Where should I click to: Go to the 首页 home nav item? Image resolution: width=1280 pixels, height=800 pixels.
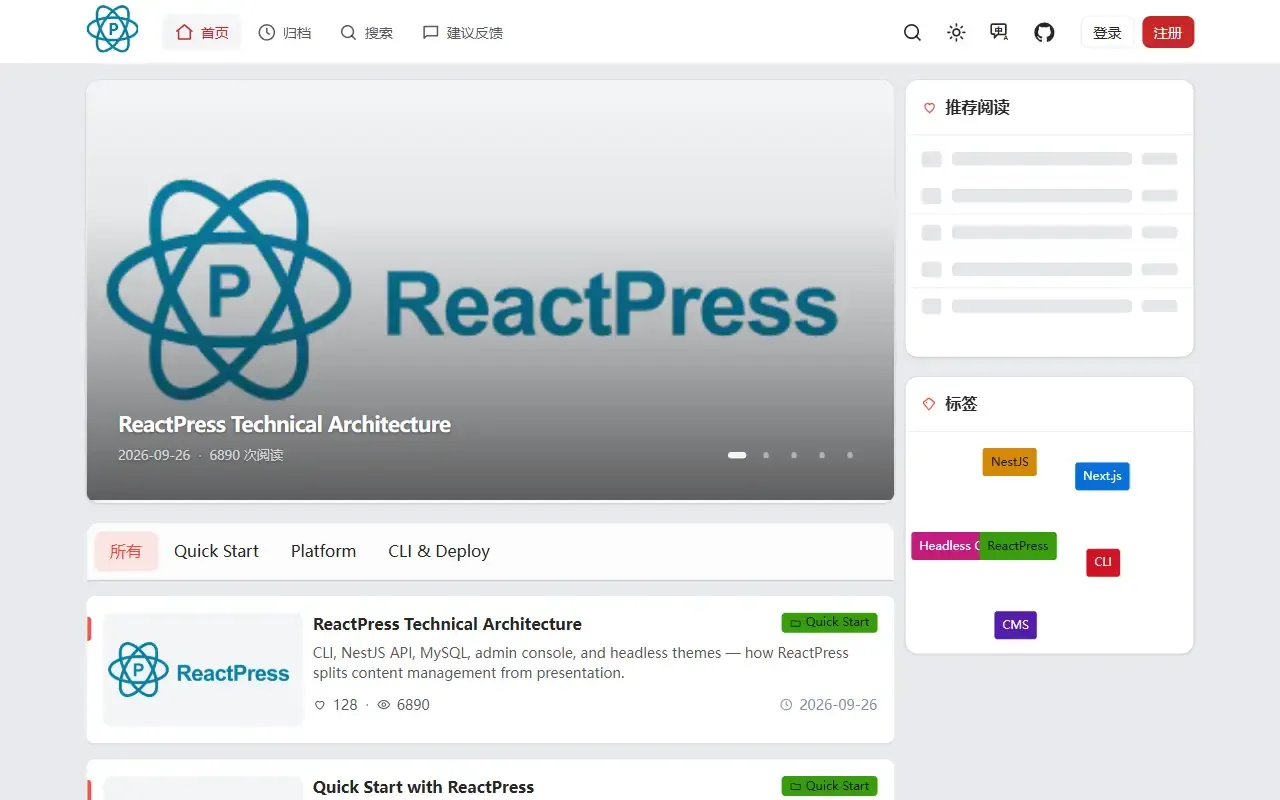(x=202, y=33)
